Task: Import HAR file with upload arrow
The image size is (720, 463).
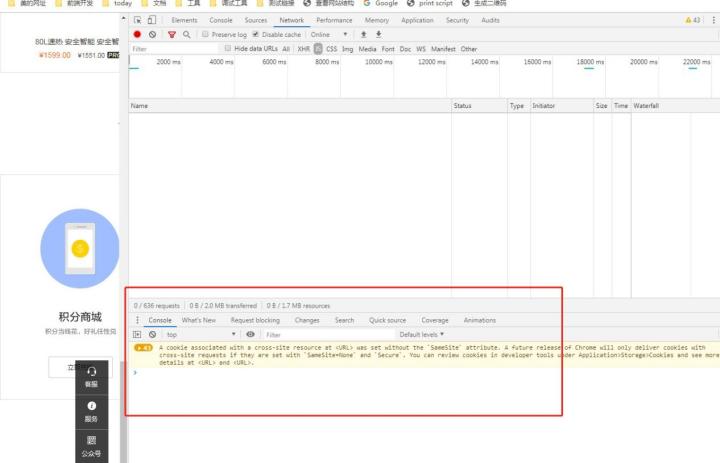Action: click(x=363, y=34)
